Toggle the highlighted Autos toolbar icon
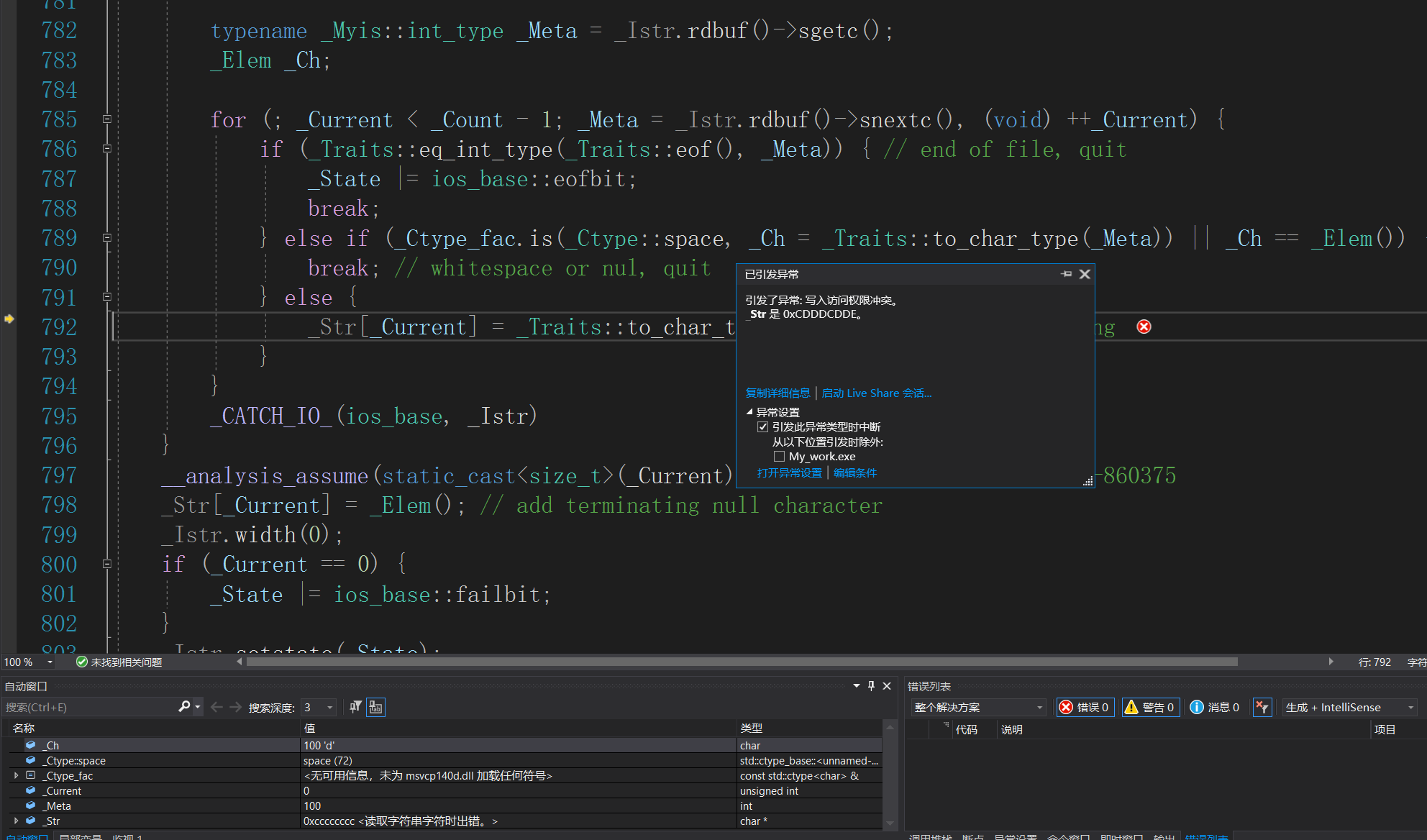 click(376, 708)
